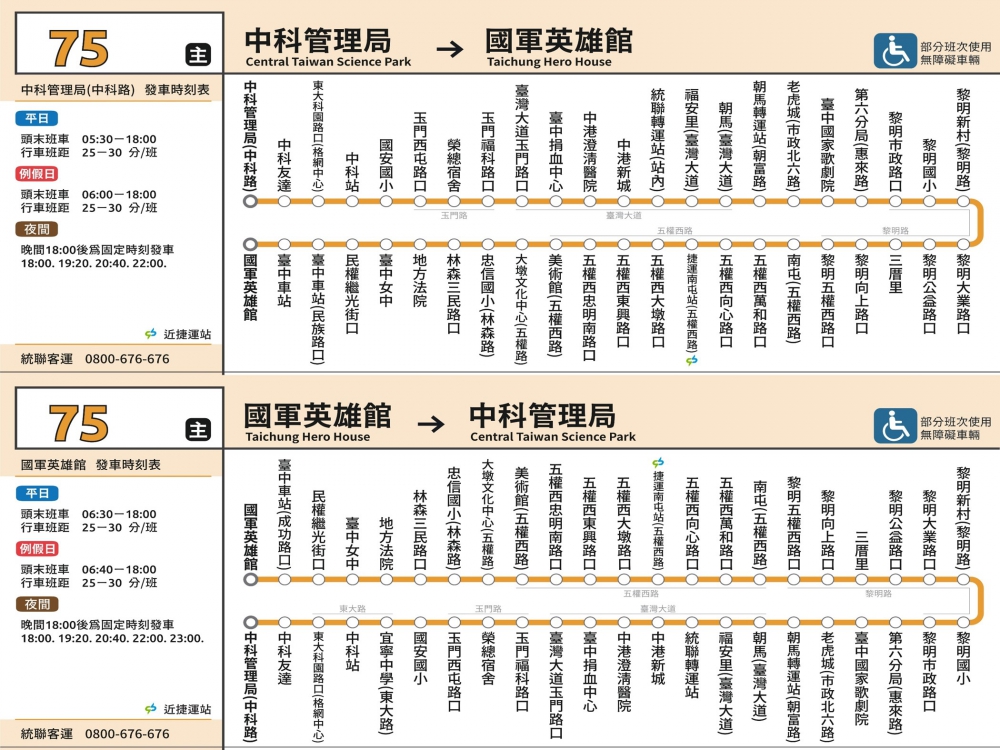This screenshot has height=750, width=1000.
Task: Select 例假日 tag in 國軍英雄館 timetable
Action: (x=39, y=549)
